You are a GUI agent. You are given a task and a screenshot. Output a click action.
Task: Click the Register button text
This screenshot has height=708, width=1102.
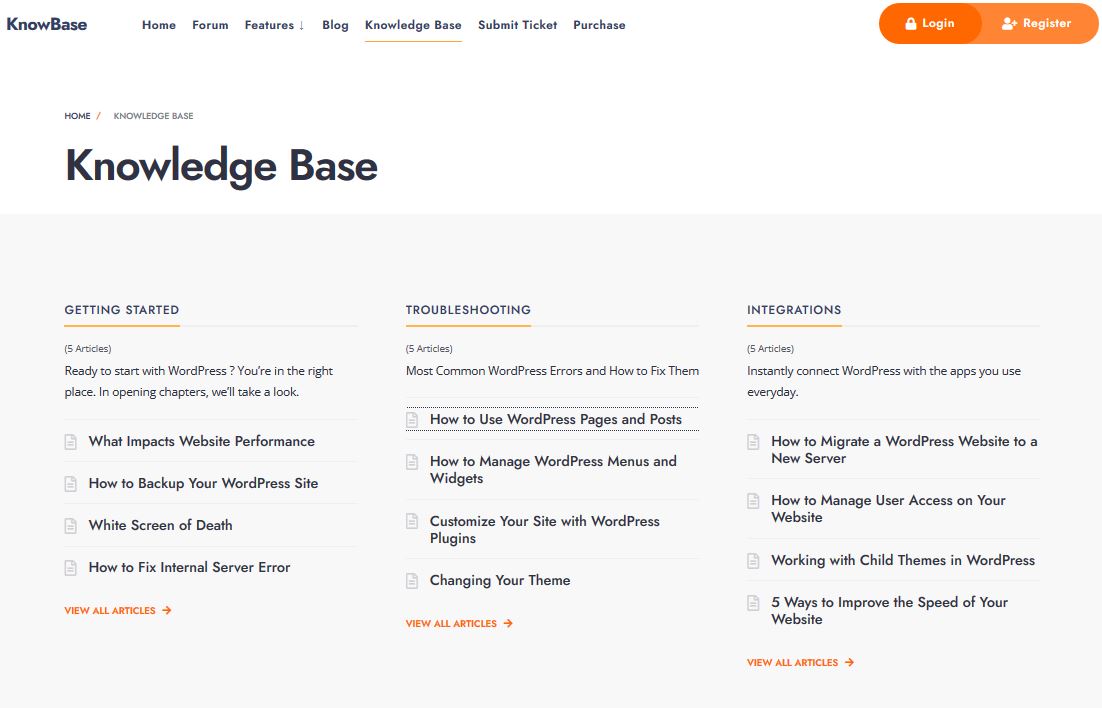click(x=1046, y=23)
